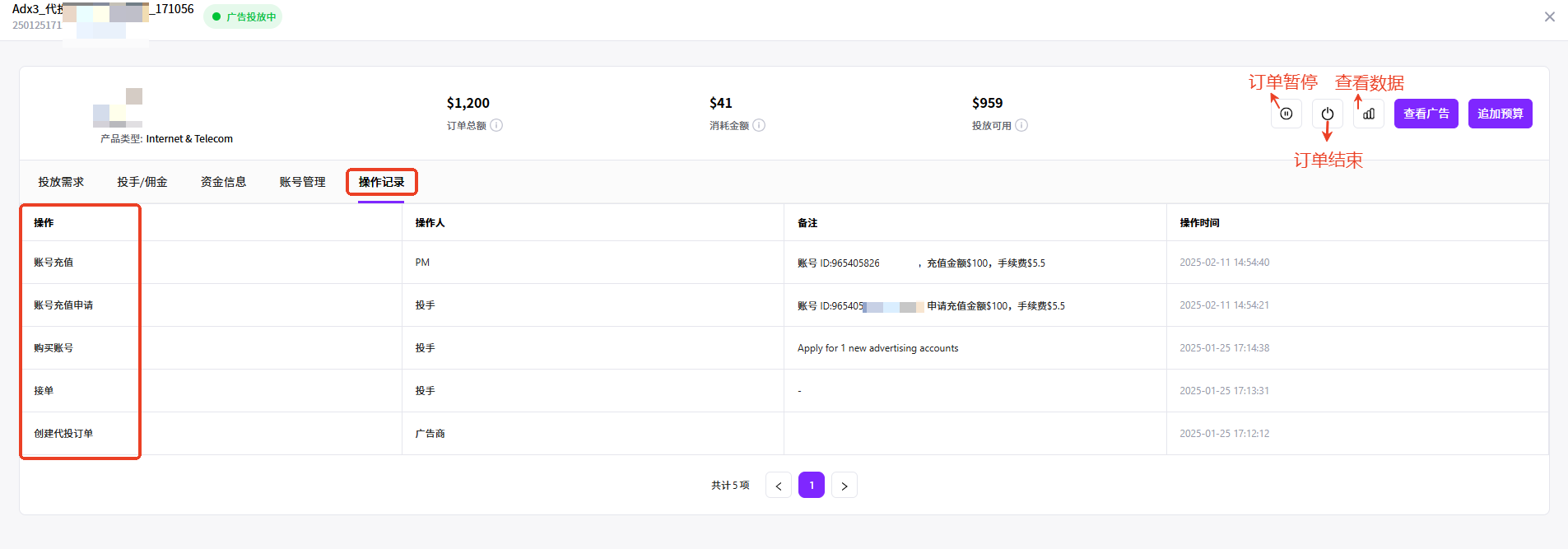Click the end order power icon
1568x549 pixels.
tap(1327, 114)
